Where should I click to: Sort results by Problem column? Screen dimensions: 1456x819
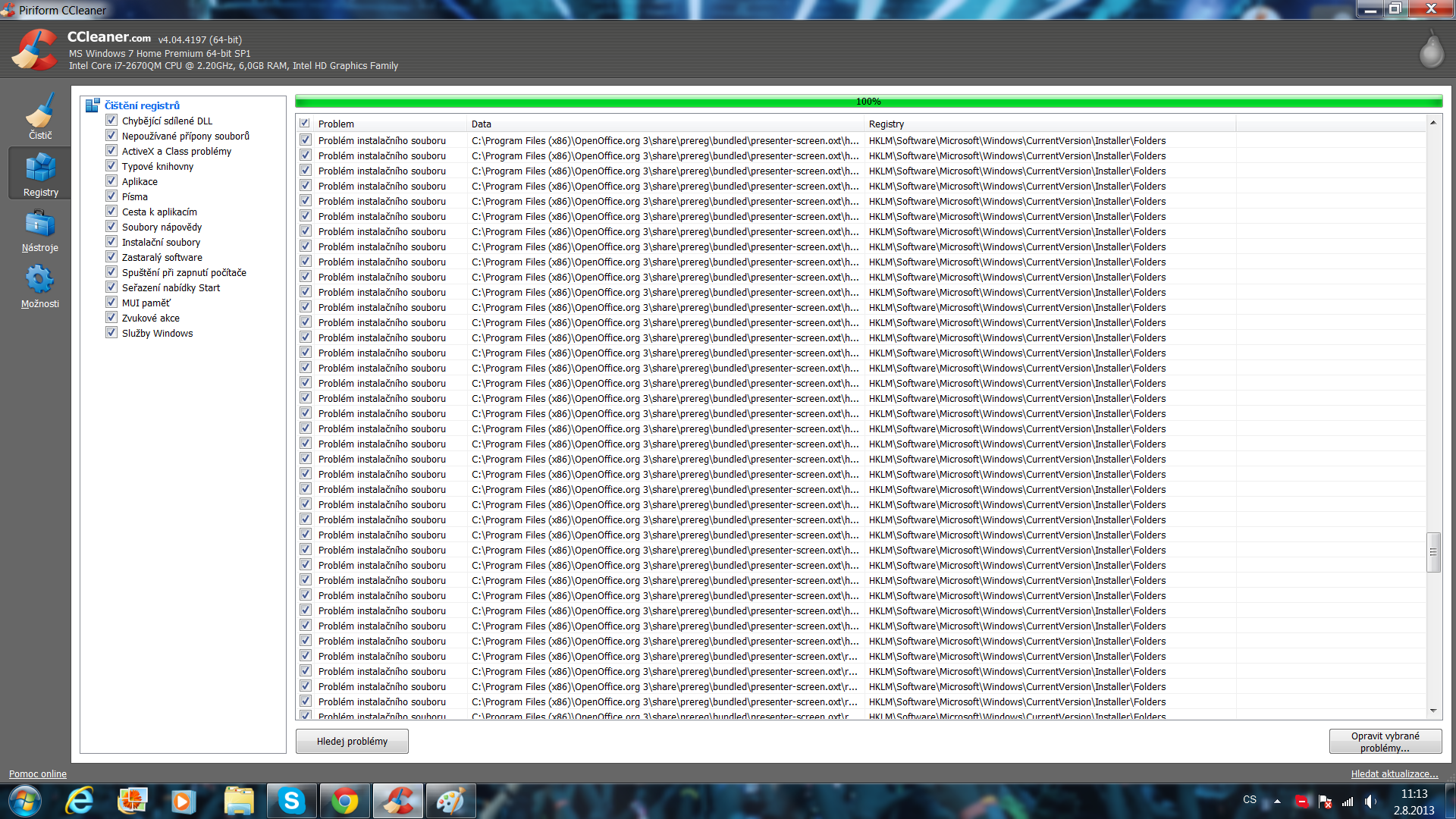coord(391,124)
